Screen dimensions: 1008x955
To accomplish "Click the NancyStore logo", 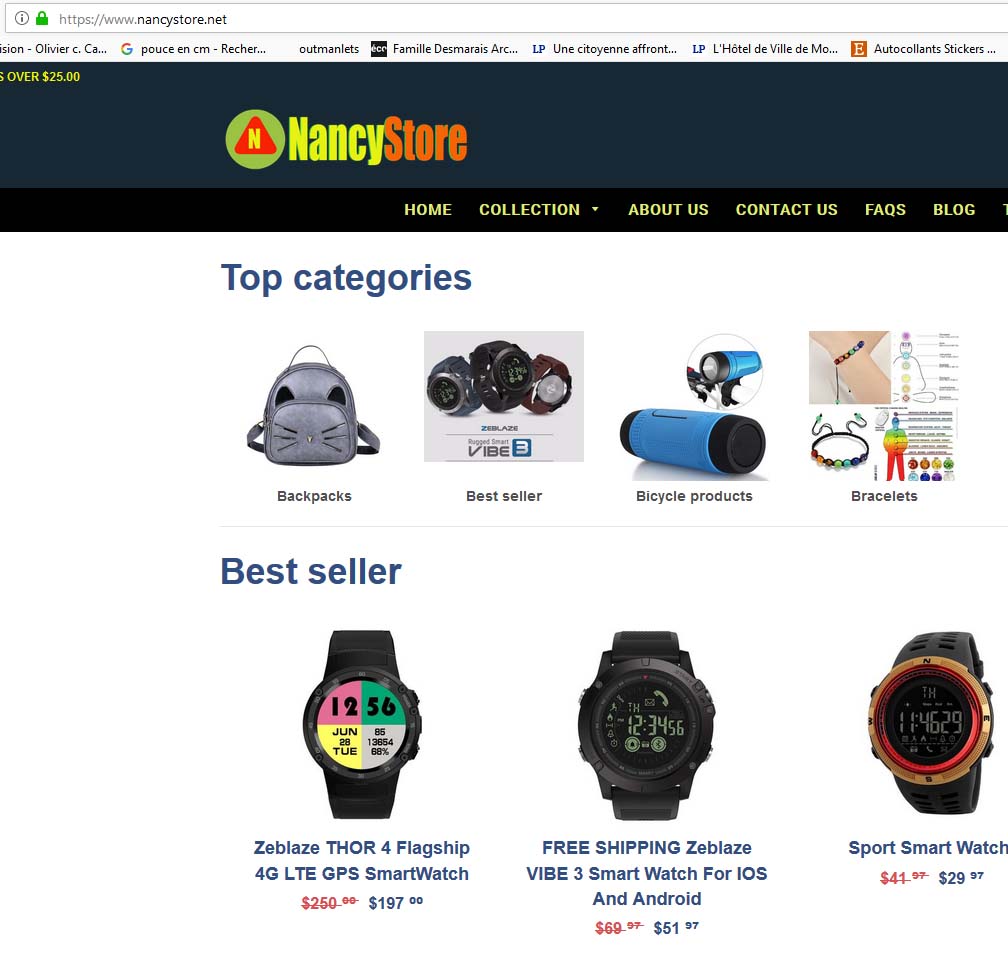I will [x=346, y=139].
